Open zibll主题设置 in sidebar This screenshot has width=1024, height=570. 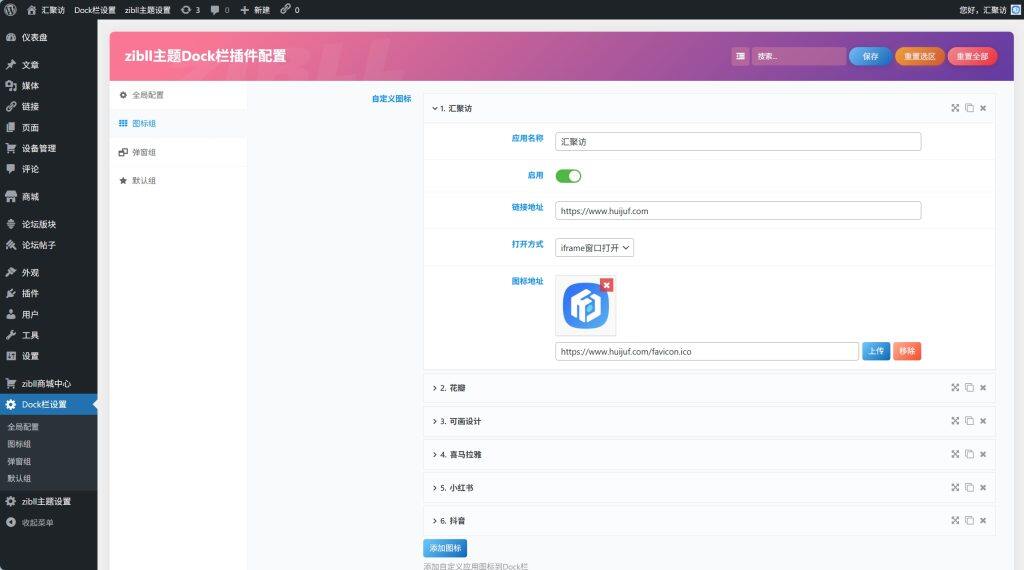[48, 501]
